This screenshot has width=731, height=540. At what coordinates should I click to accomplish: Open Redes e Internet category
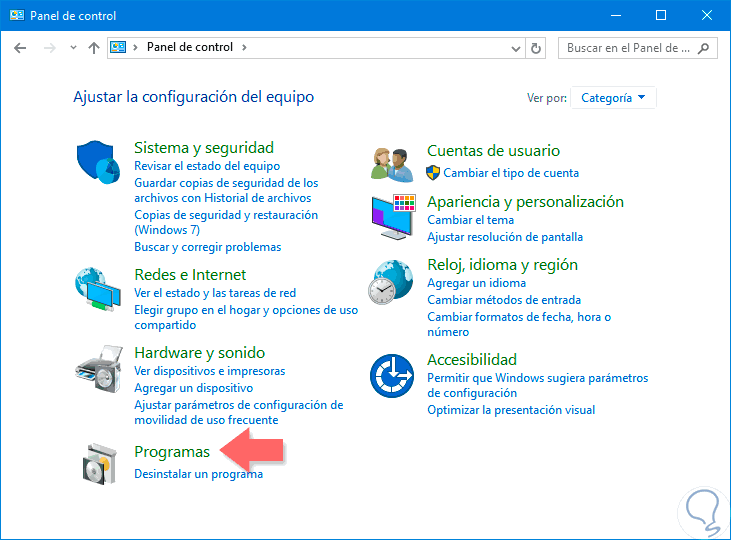tap(190, 275)
